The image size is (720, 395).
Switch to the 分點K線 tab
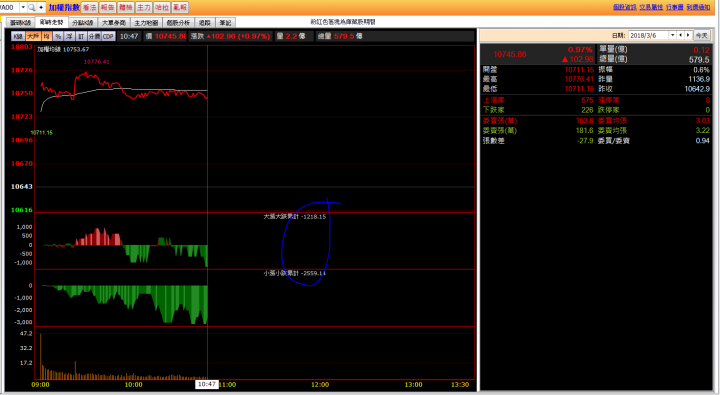83,23
